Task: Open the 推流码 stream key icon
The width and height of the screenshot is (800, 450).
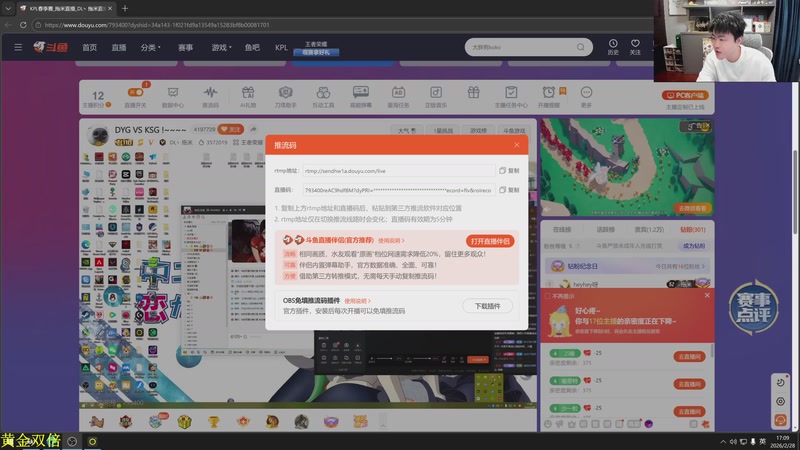Action: 210,97
